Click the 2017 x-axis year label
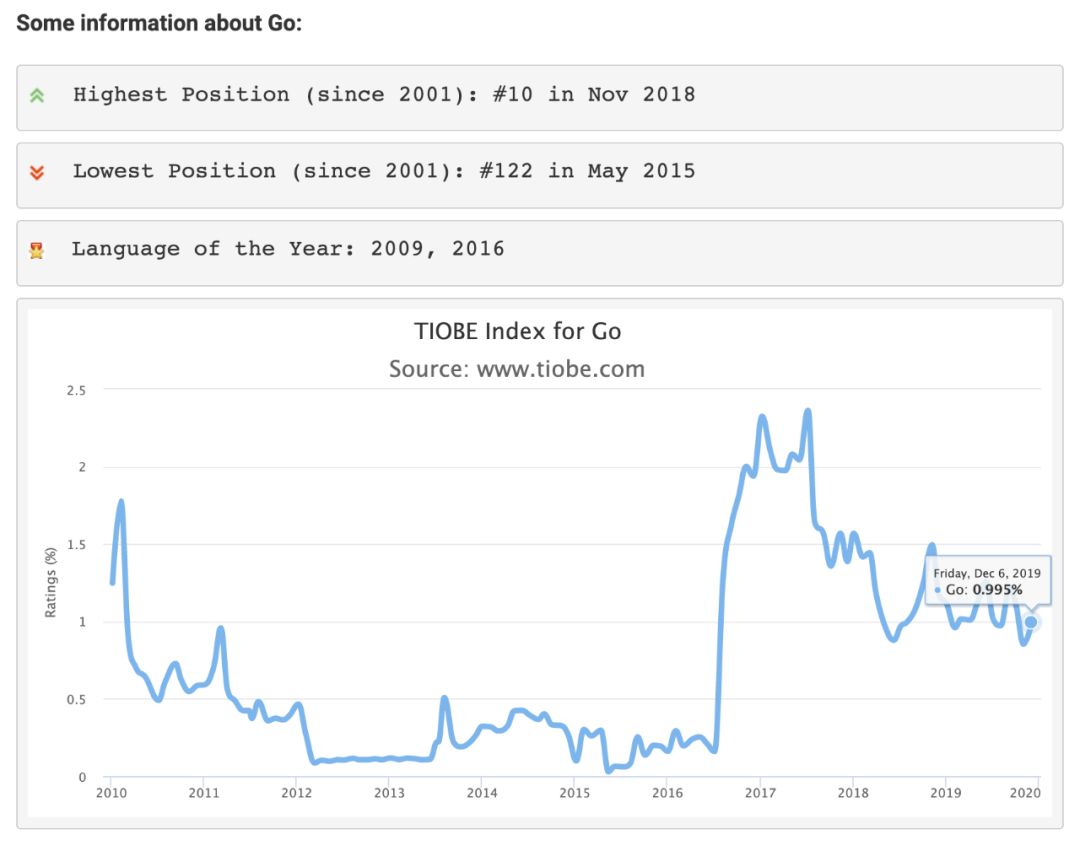1080x851 pixels. pos(760,793)
